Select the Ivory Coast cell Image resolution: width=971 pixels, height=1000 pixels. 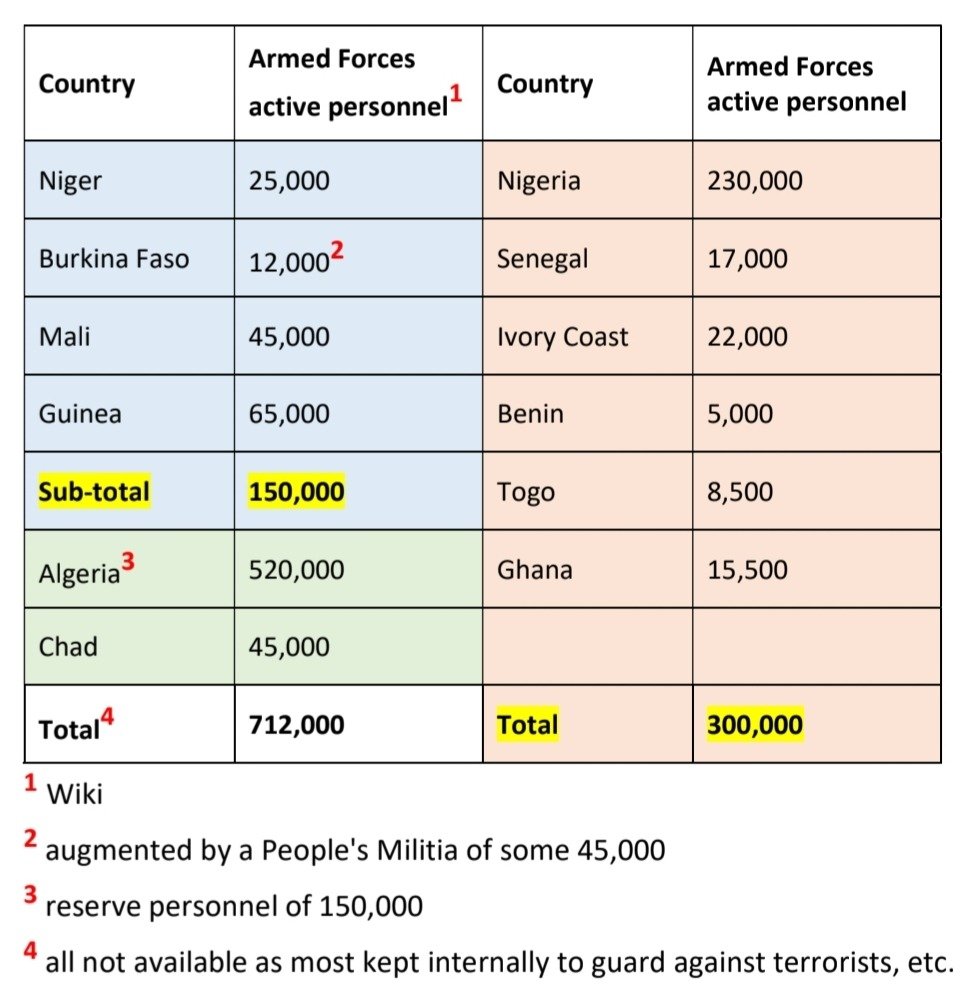pyautogui.click(x=562, y=337)
